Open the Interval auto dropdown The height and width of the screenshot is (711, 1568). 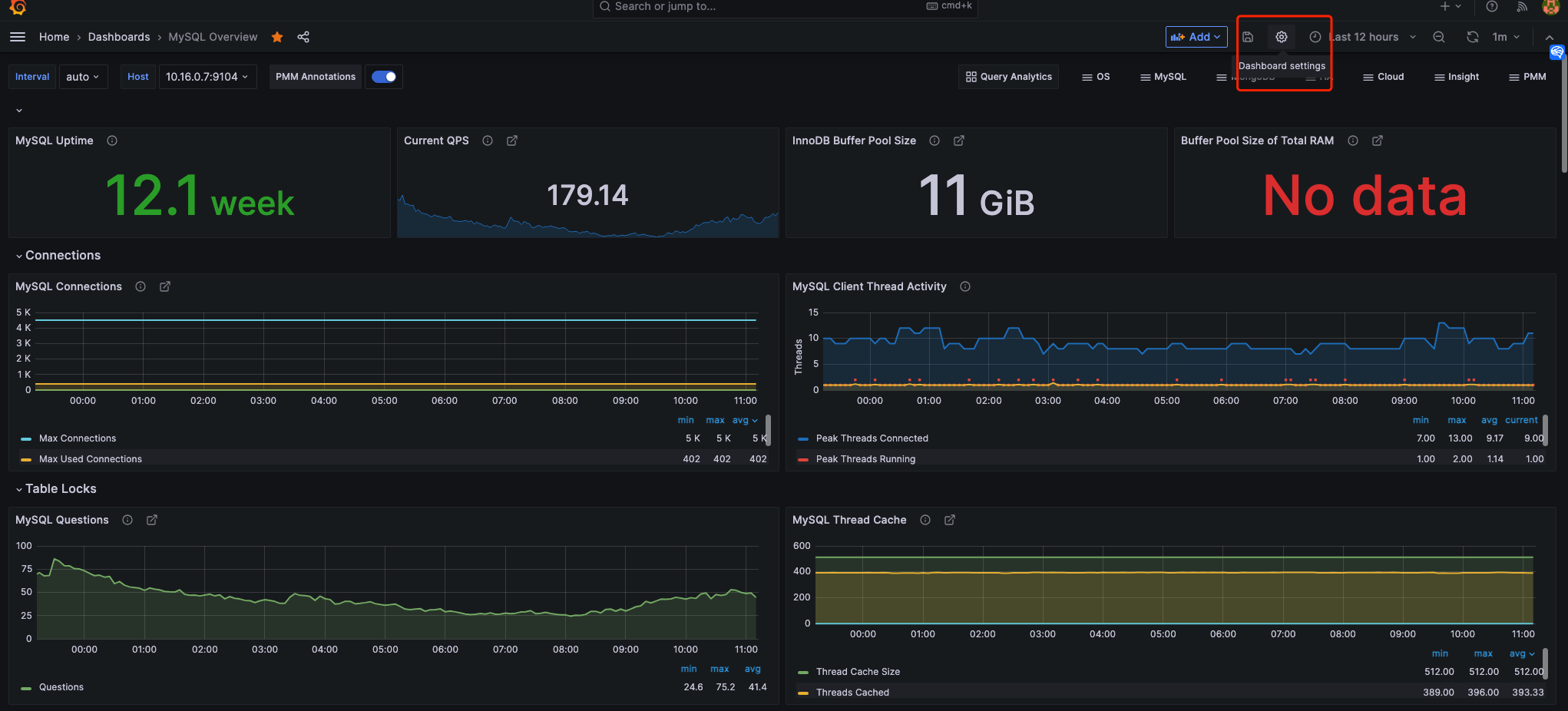click(x=82, y=77)
